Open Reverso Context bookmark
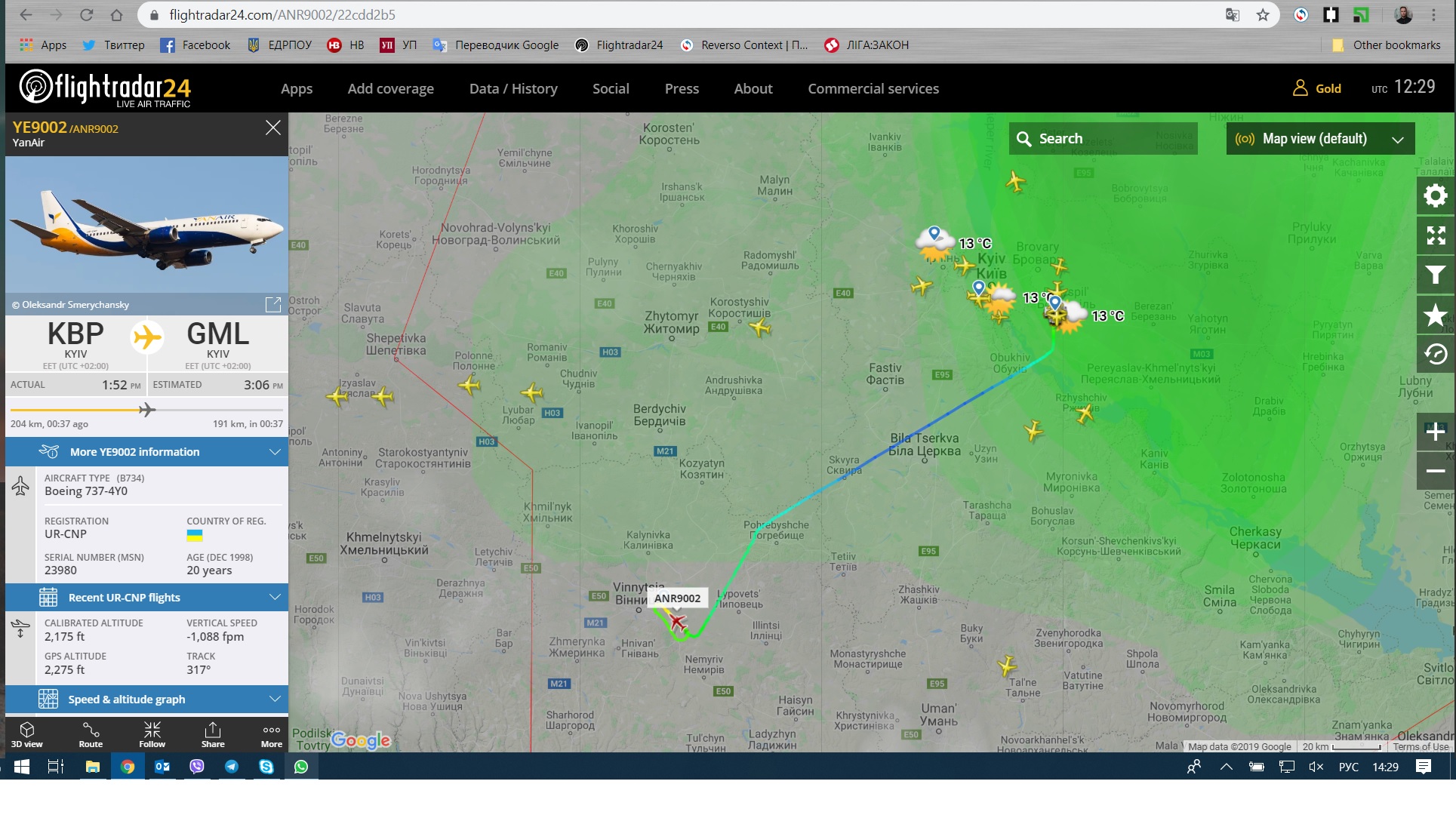Screen dimensions: 1456x815 [743, 45]
